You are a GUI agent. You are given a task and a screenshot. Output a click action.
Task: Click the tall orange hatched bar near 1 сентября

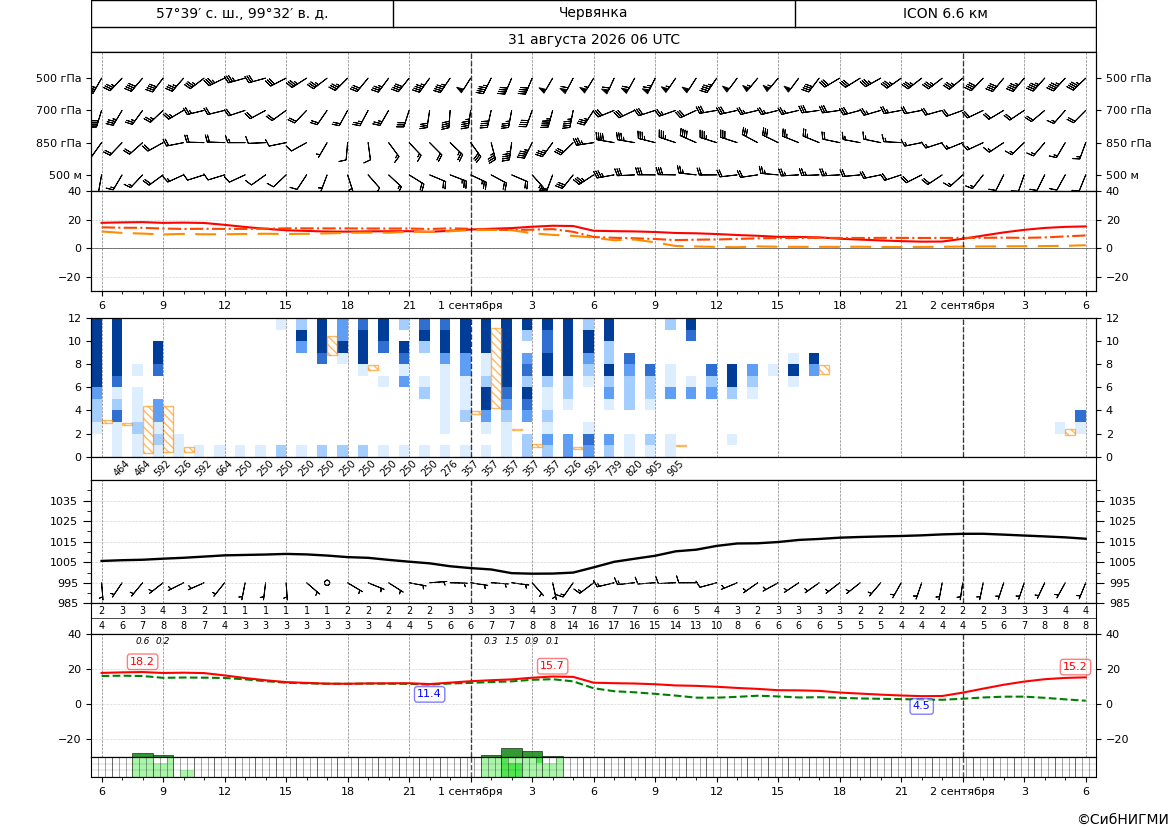click(496, 368)
